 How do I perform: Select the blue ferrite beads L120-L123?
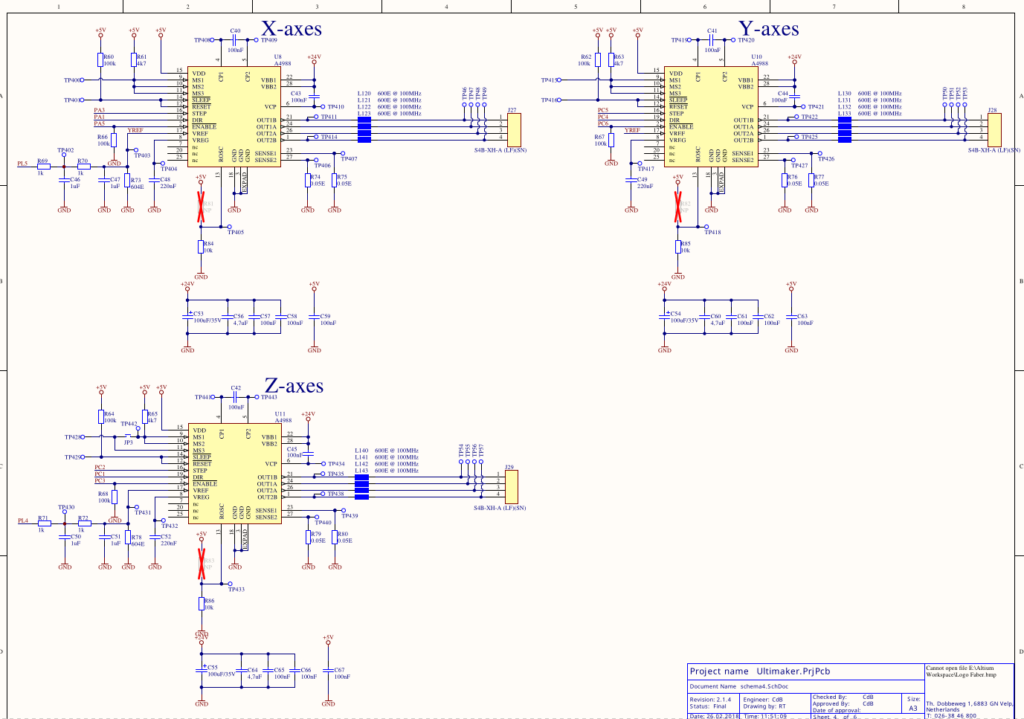coord(364,129)
